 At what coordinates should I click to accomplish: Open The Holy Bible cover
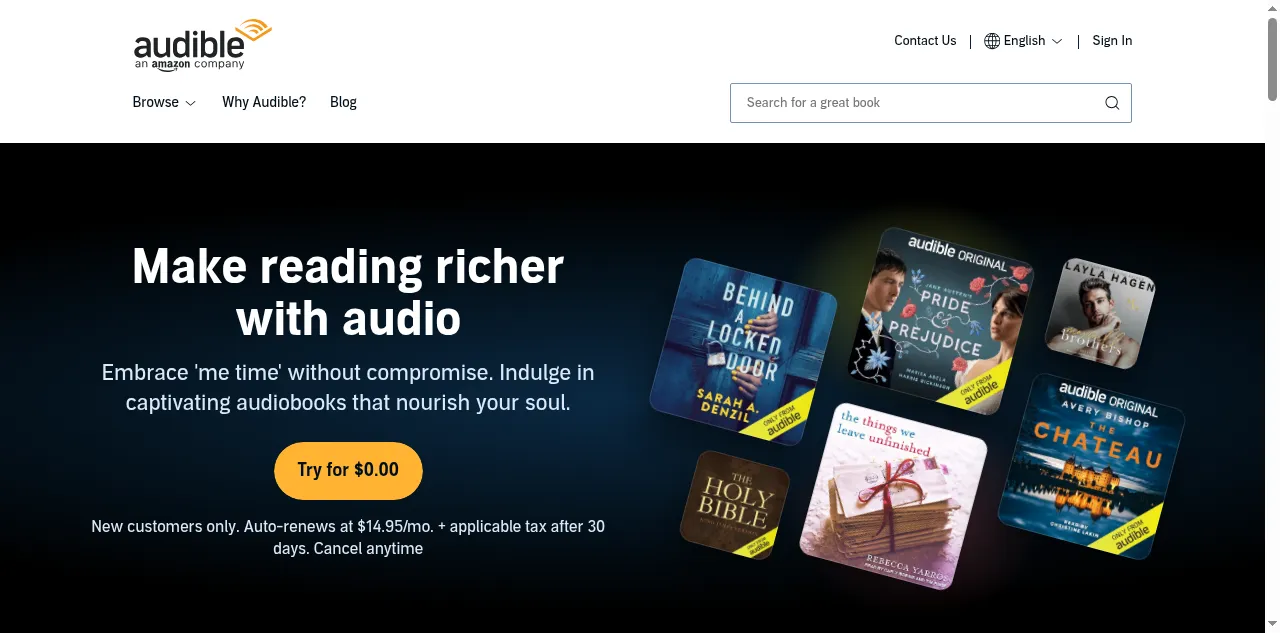tap(735, 505)
